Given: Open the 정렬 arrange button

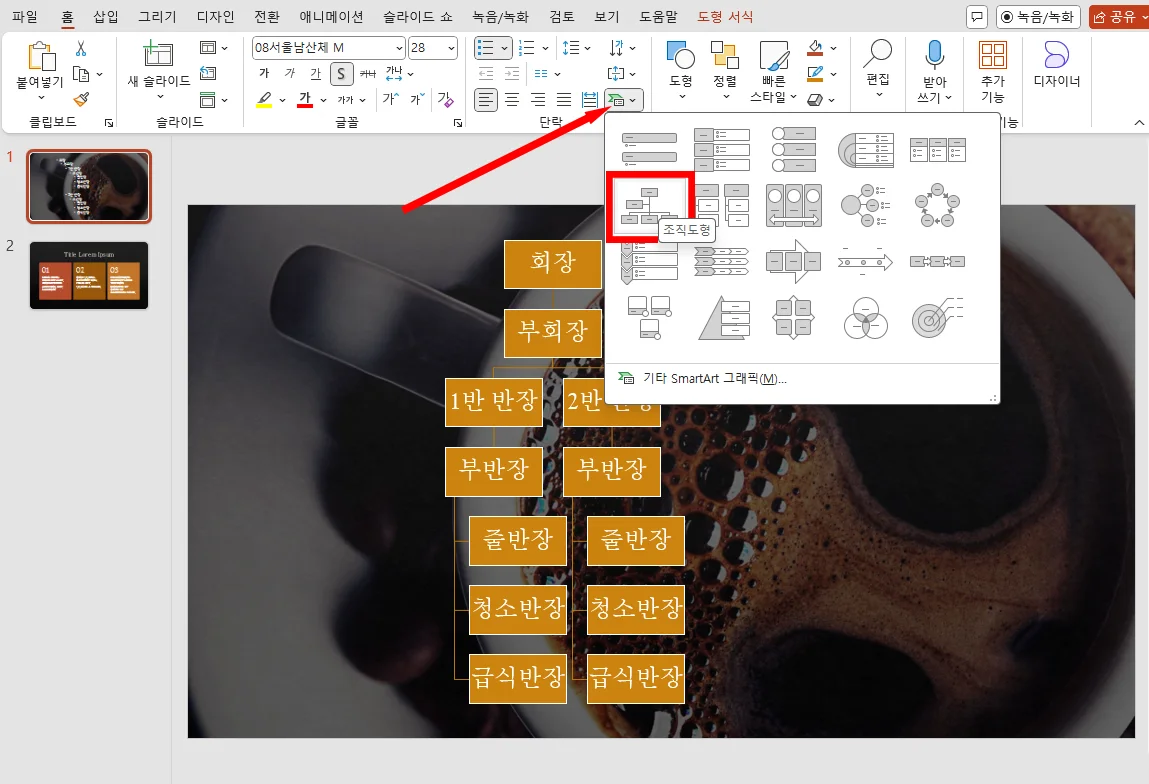Looking at the screenshot, I should (725, 70).
